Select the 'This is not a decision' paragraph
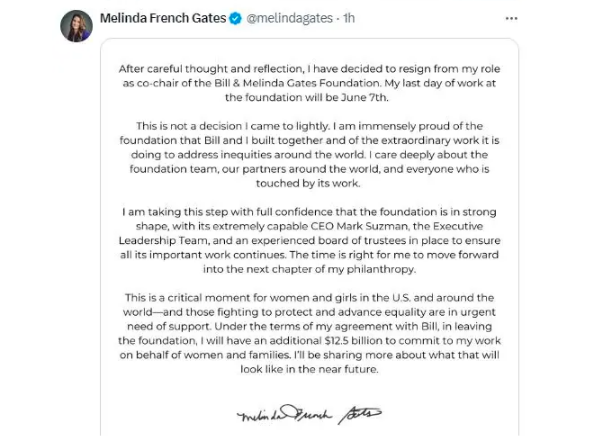 tap(309, 155)
